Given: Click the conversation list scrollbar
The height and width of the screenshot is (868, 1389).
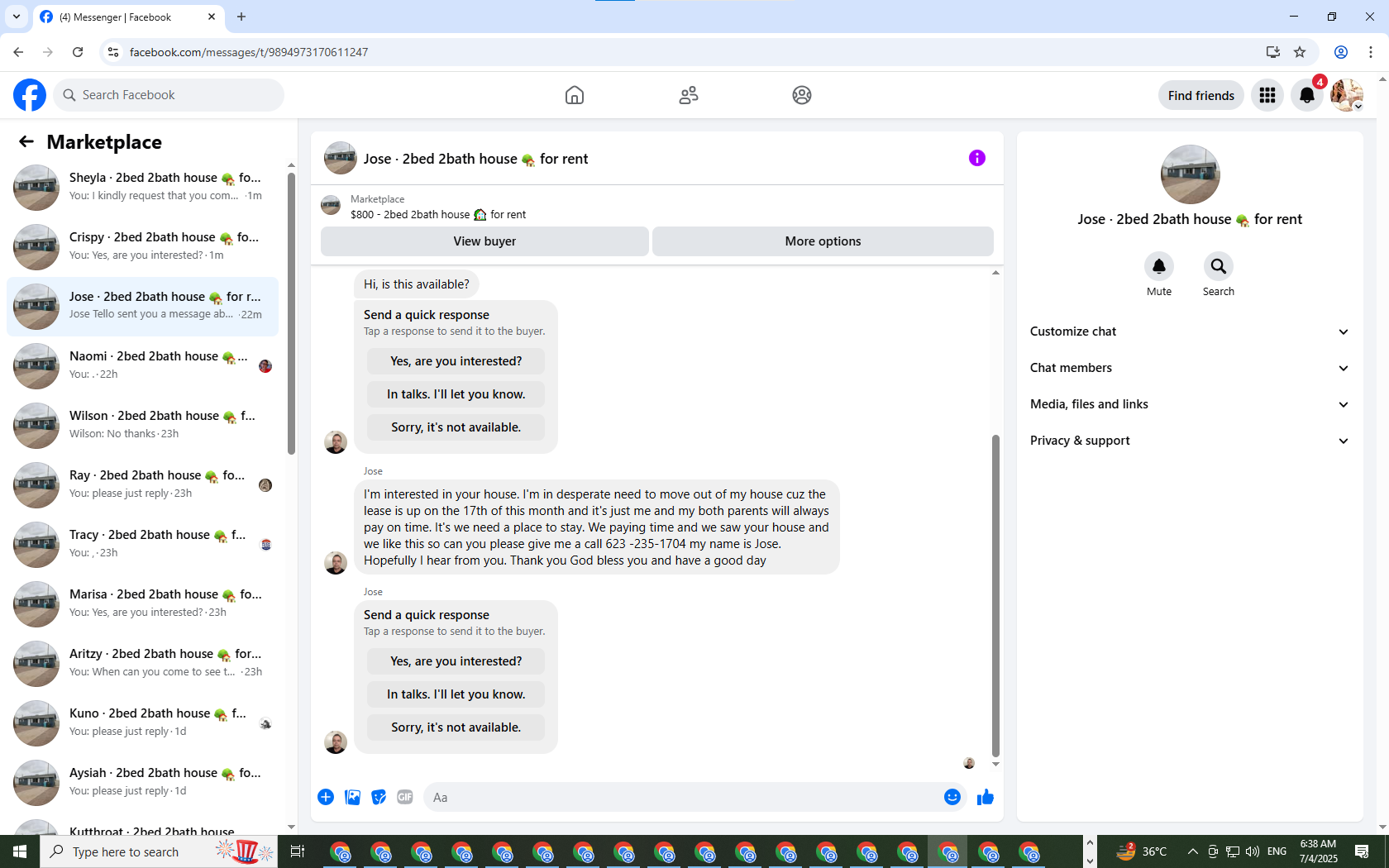Looking at the screenshot, I should (291, 314).
